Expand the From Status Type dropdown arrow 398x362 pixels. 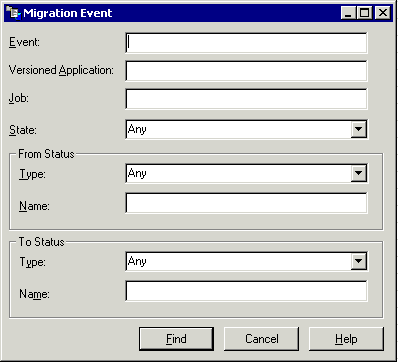(x=359, y=173)
